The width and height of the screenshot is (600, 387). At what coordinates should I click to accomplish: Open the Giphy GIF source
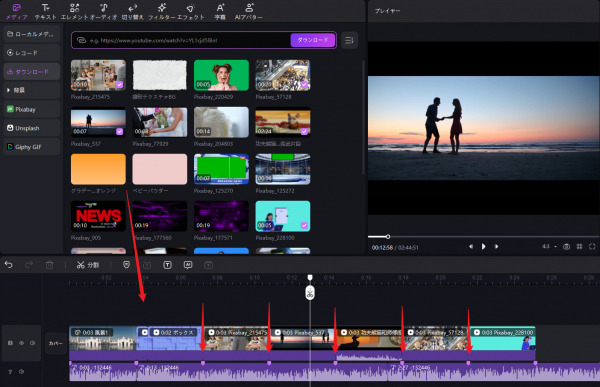click(32, 147)
